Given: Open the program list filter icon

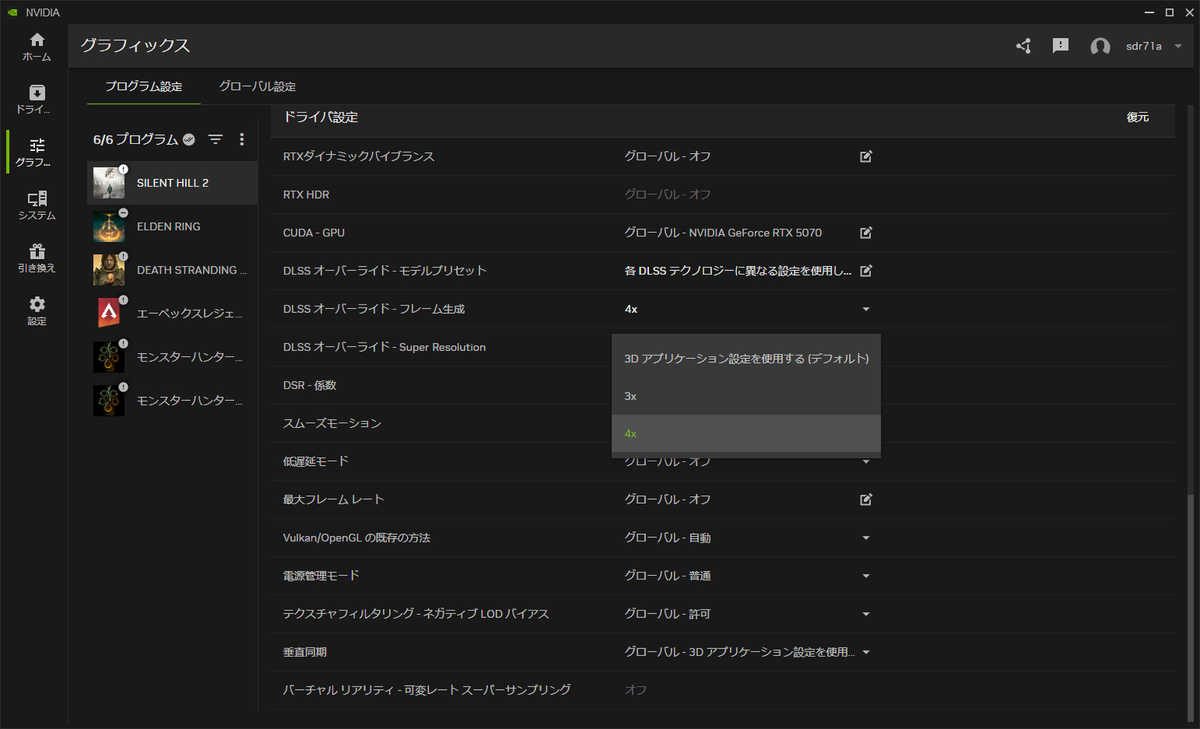Looking at the screenshot, I should pos(215,139).
